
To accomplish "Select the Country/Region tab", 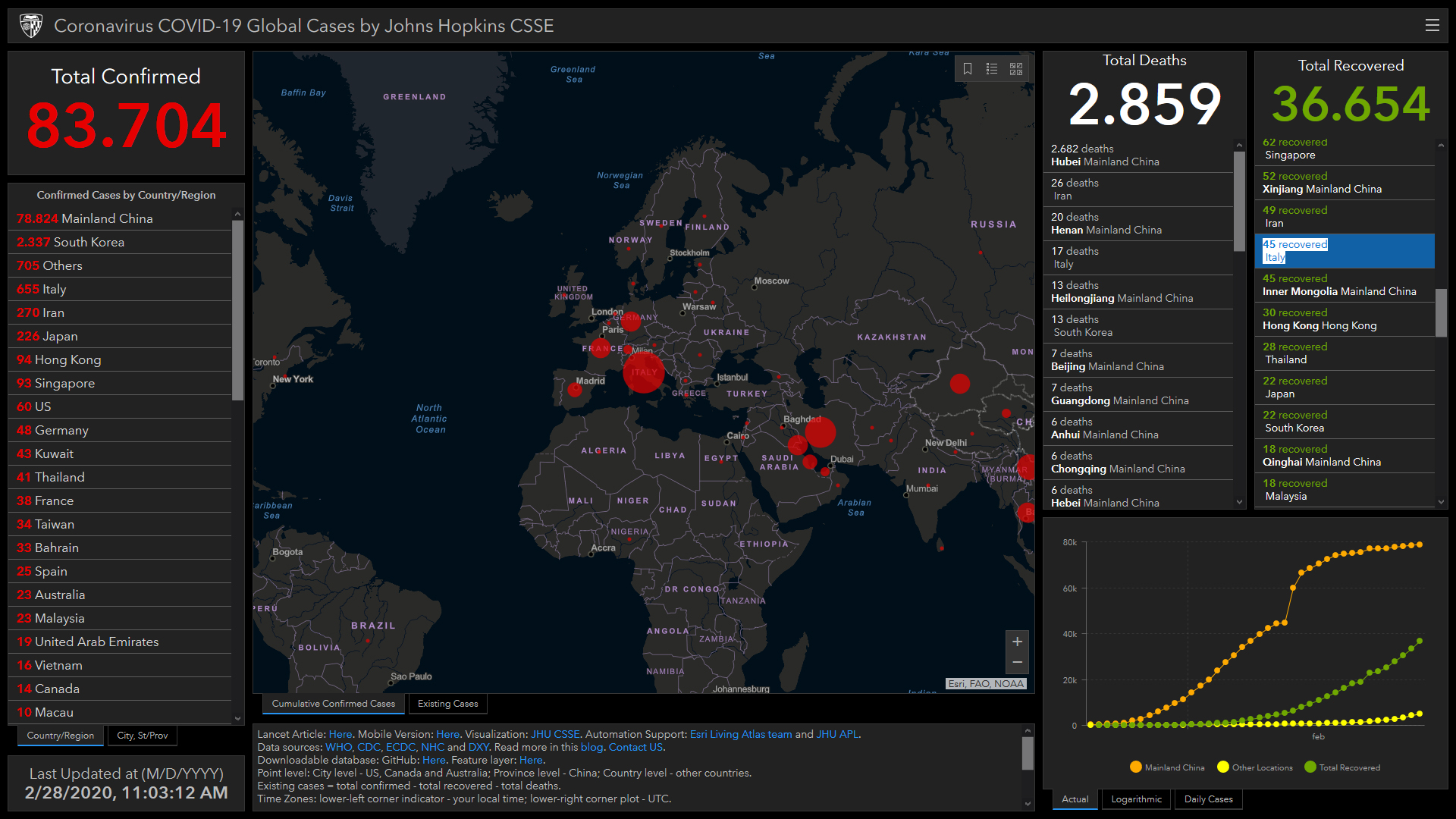I will (x=61, y=736).
